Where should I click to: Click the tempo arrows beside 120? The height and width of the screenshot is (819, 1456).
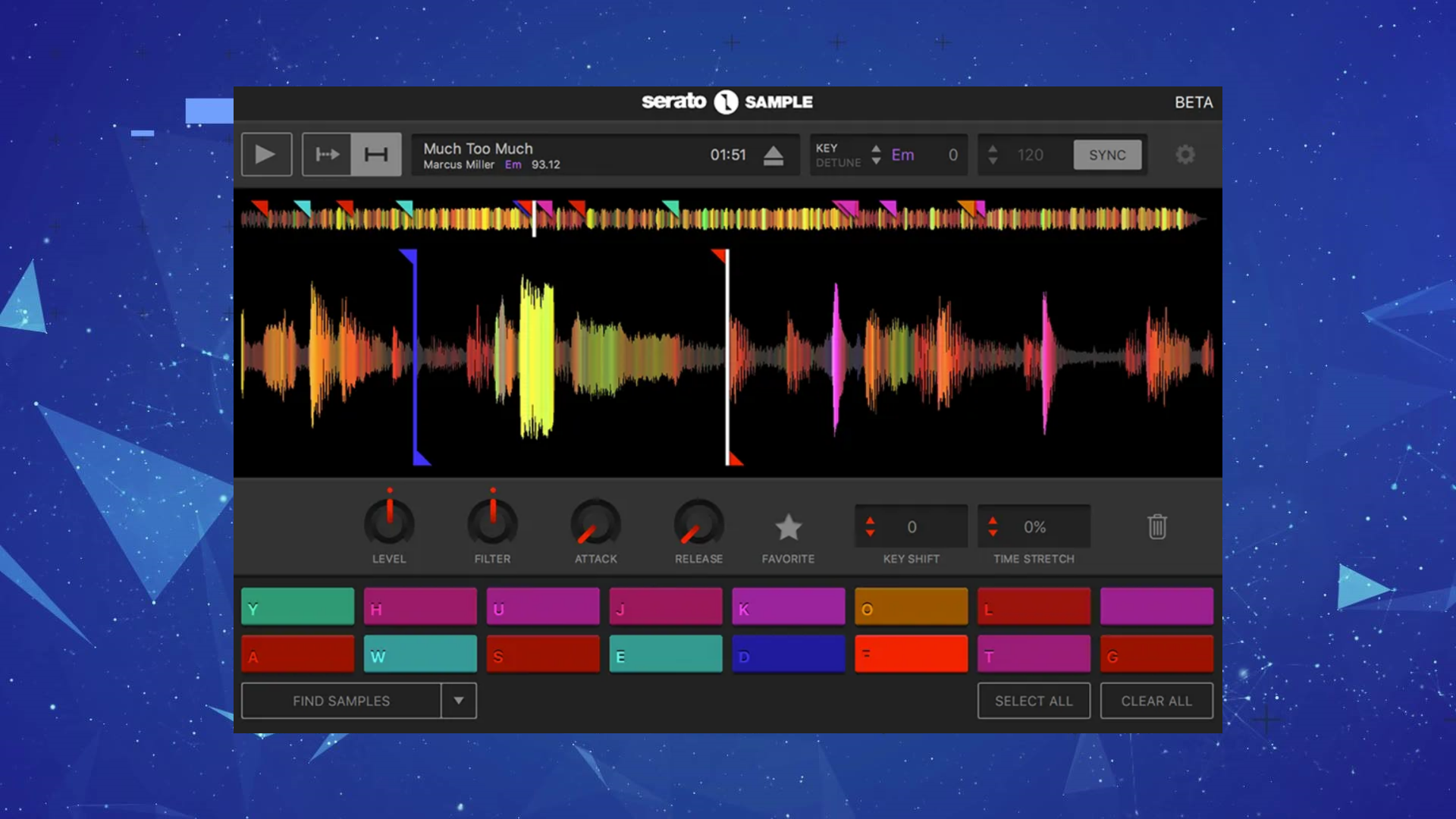pos(993,155)
